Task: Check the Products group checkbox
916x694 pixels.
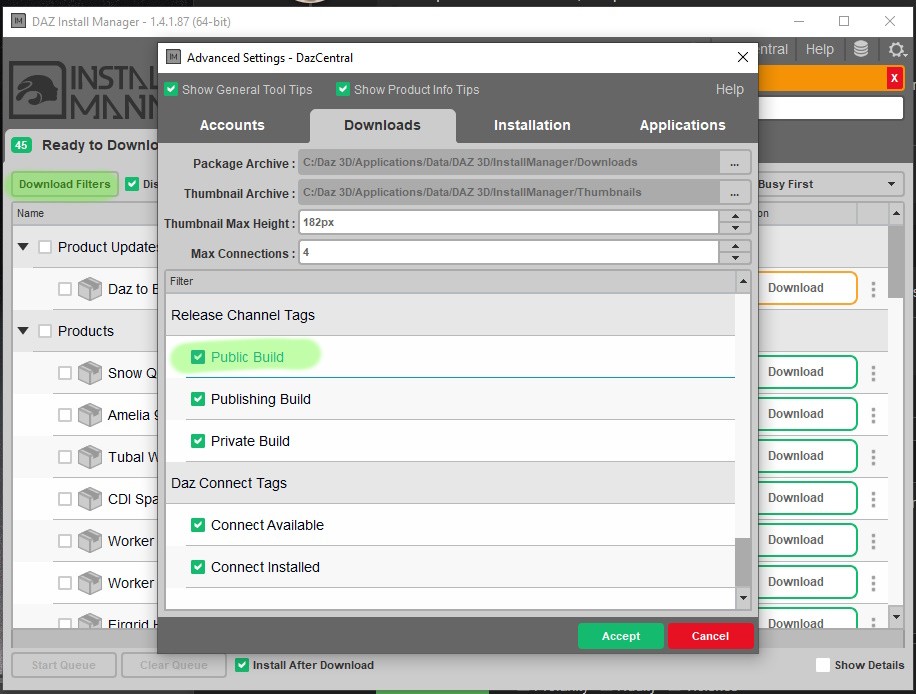Action: point(45,331)
